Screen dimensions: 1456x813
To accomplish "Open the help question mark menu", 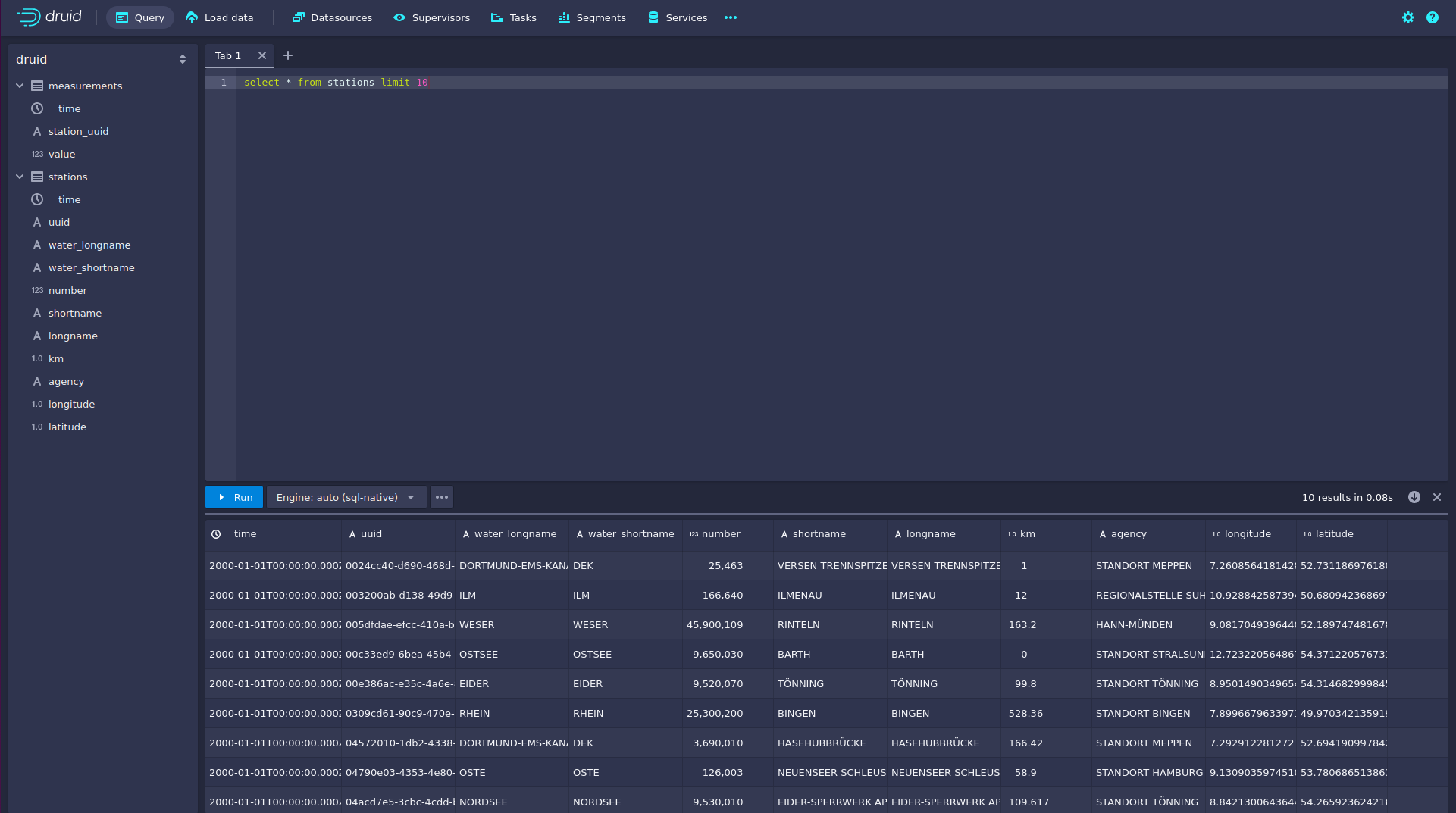I will pyautogui.click(x=1432, y=17).
